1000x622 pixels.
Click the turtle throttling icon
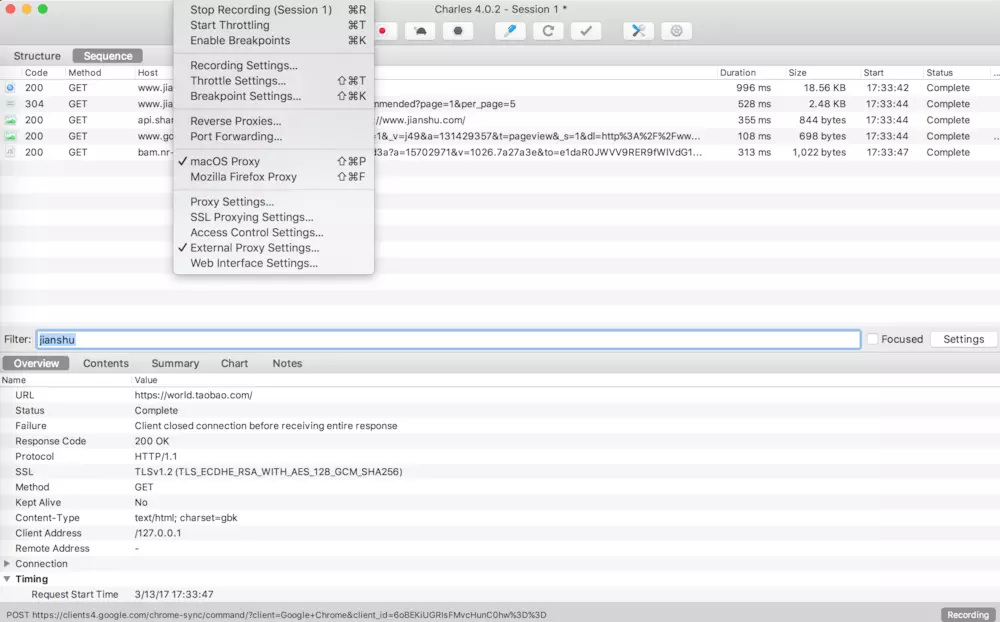[x=421, y=31]
